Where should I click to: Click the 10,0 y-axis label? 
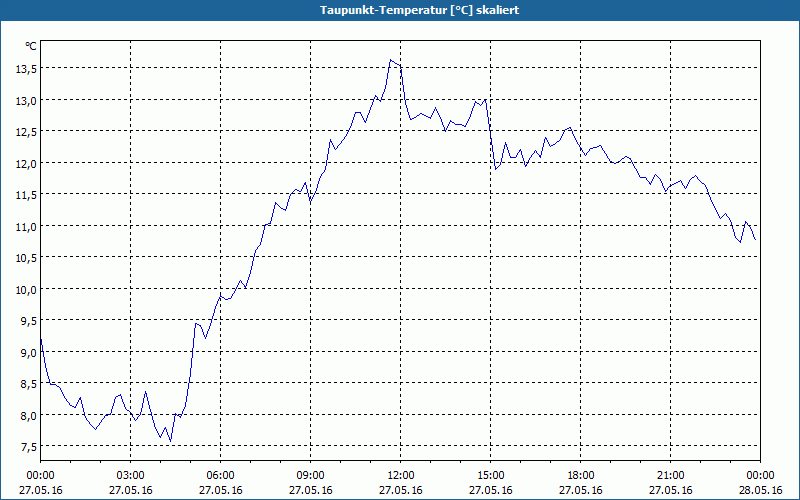click(x=26, y=289)
